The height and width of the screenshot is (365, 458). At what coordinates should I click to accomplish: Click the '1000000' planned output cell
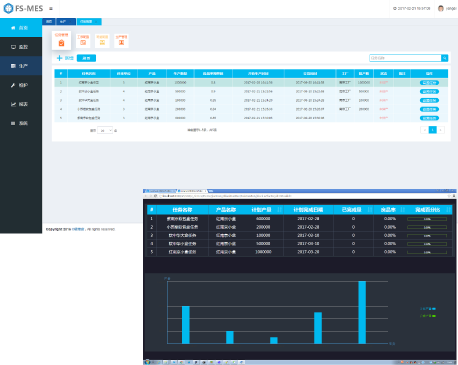coord(263,252)
